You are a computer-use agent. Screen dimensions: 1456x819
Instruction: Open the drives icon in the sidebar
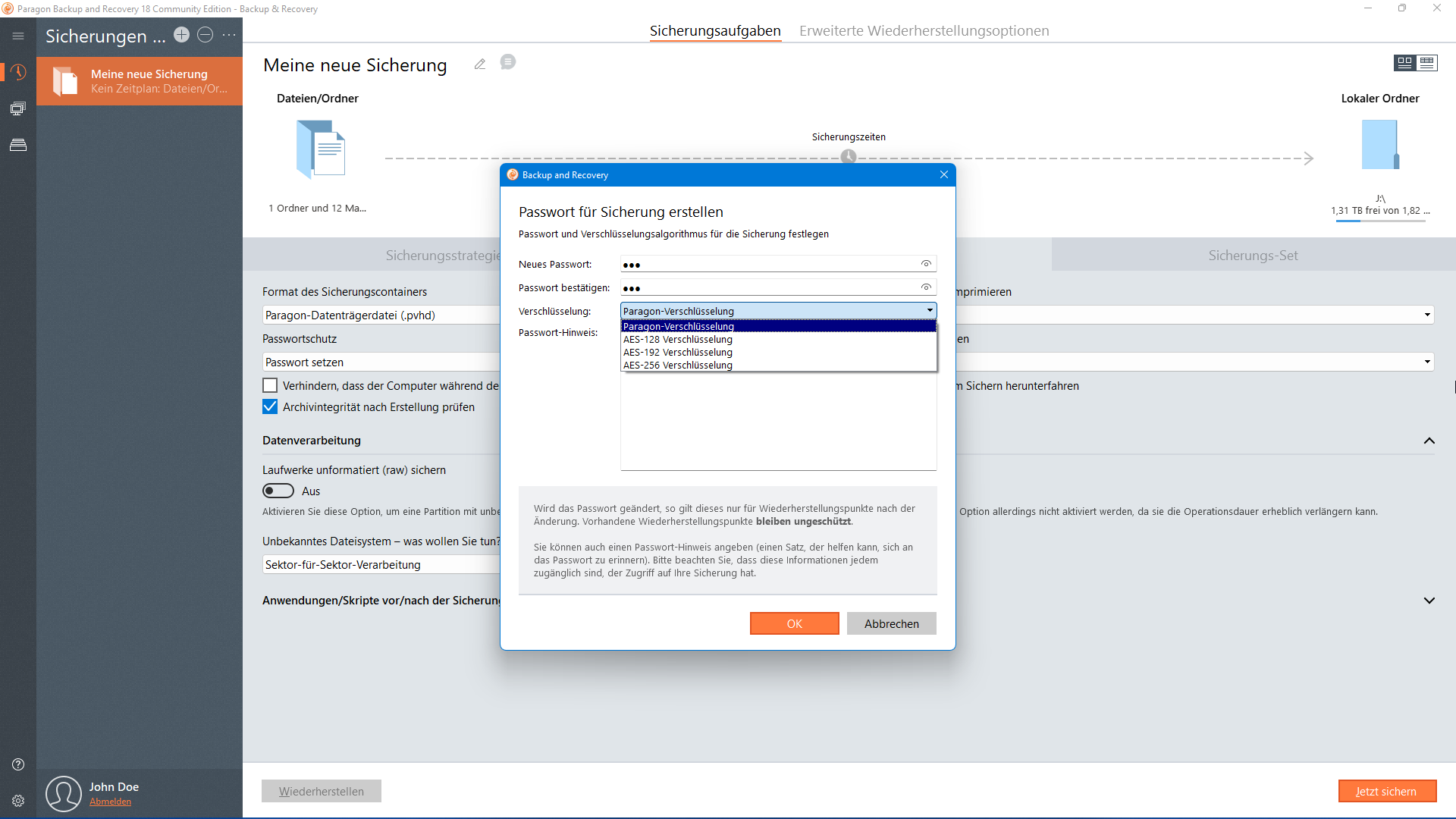tap(18, 145)
